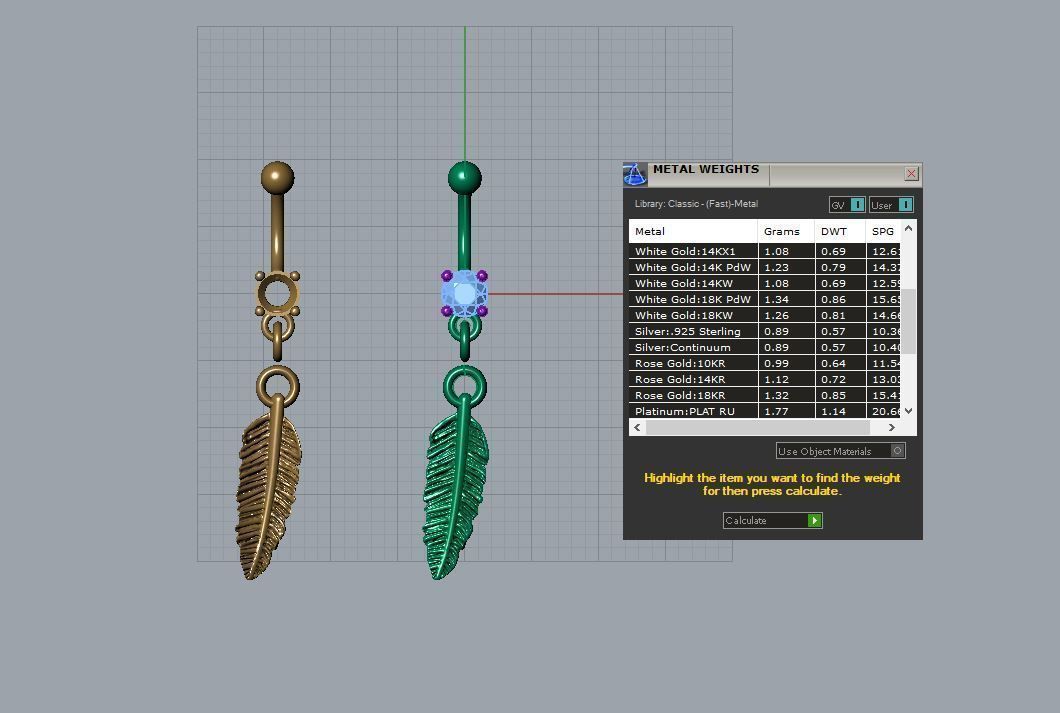Click the 1.32 grams value for Rose Gold:18KR

coord(776,395)
